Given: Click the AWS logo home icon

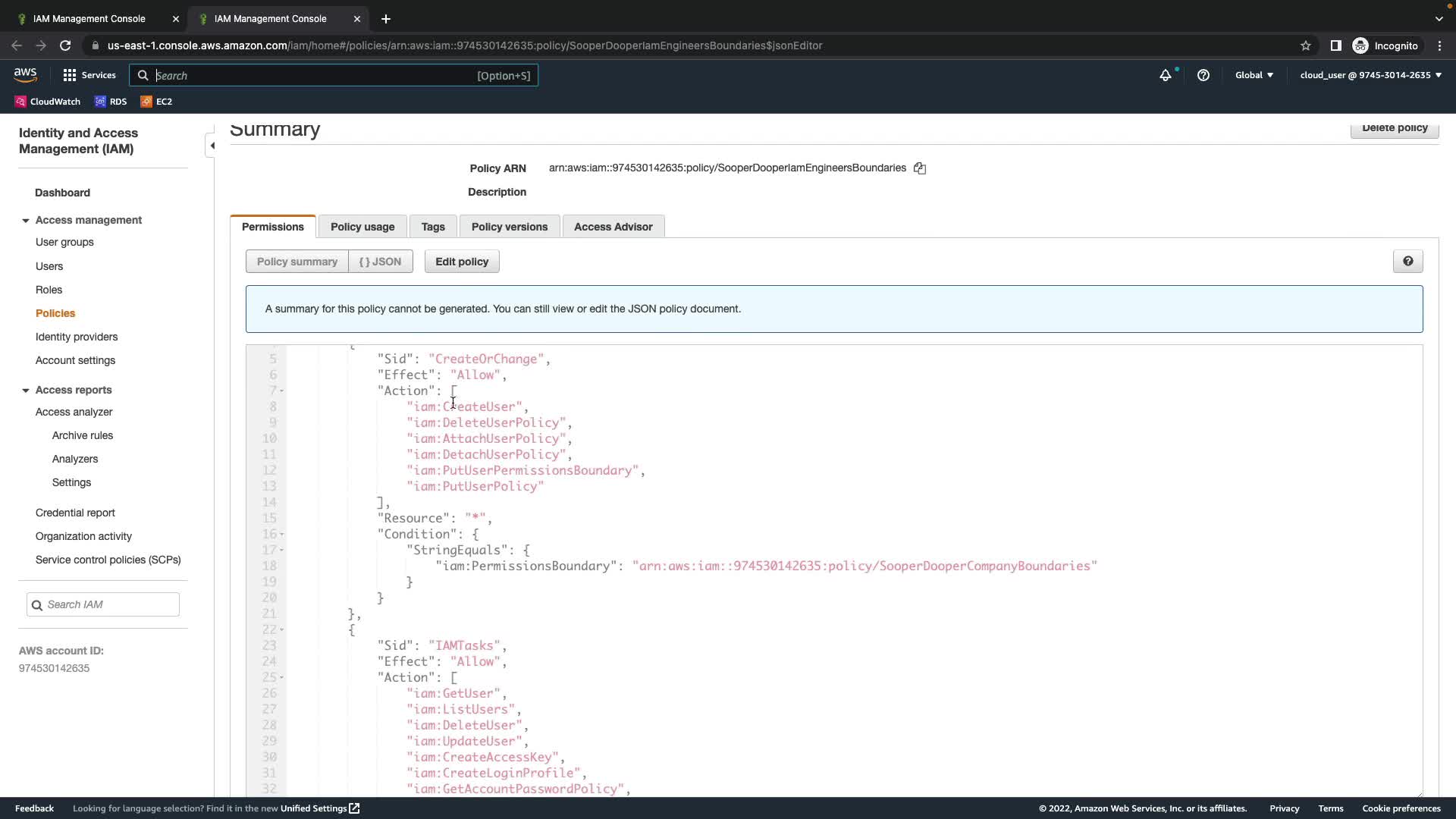Looking at the screenshot, I should point(25,74).
